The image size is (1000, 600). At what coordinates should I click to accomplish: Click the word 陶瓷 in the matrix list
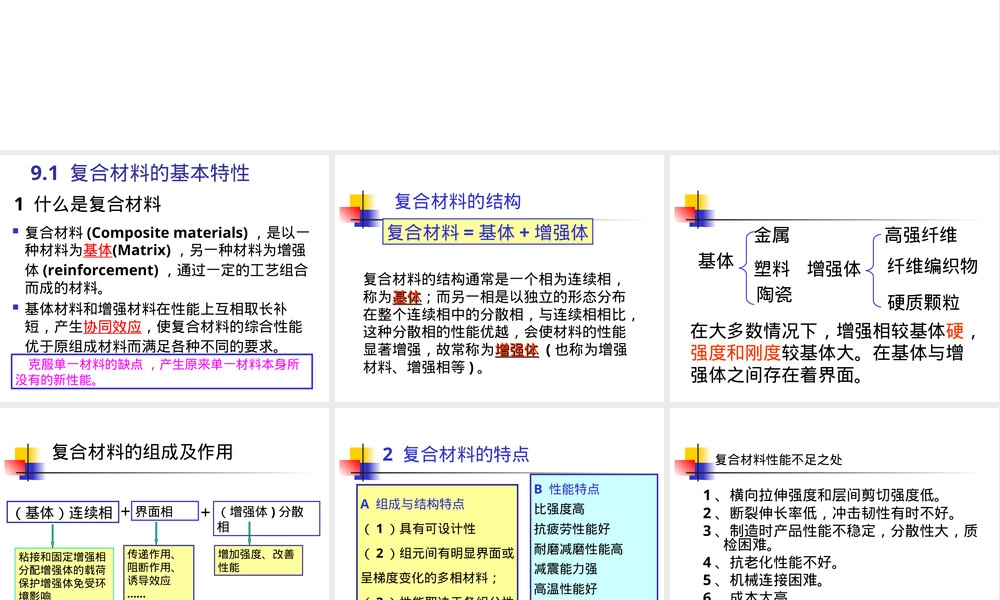tap(774, 295)
